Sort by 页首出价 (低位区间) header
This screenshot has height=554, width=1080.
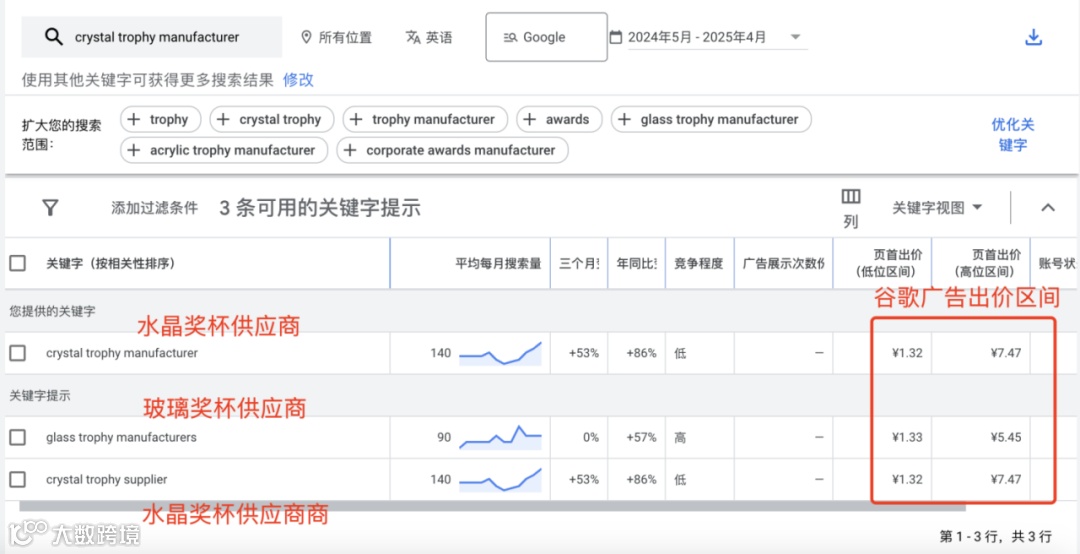pyautogui.click(x=889, y=263)
